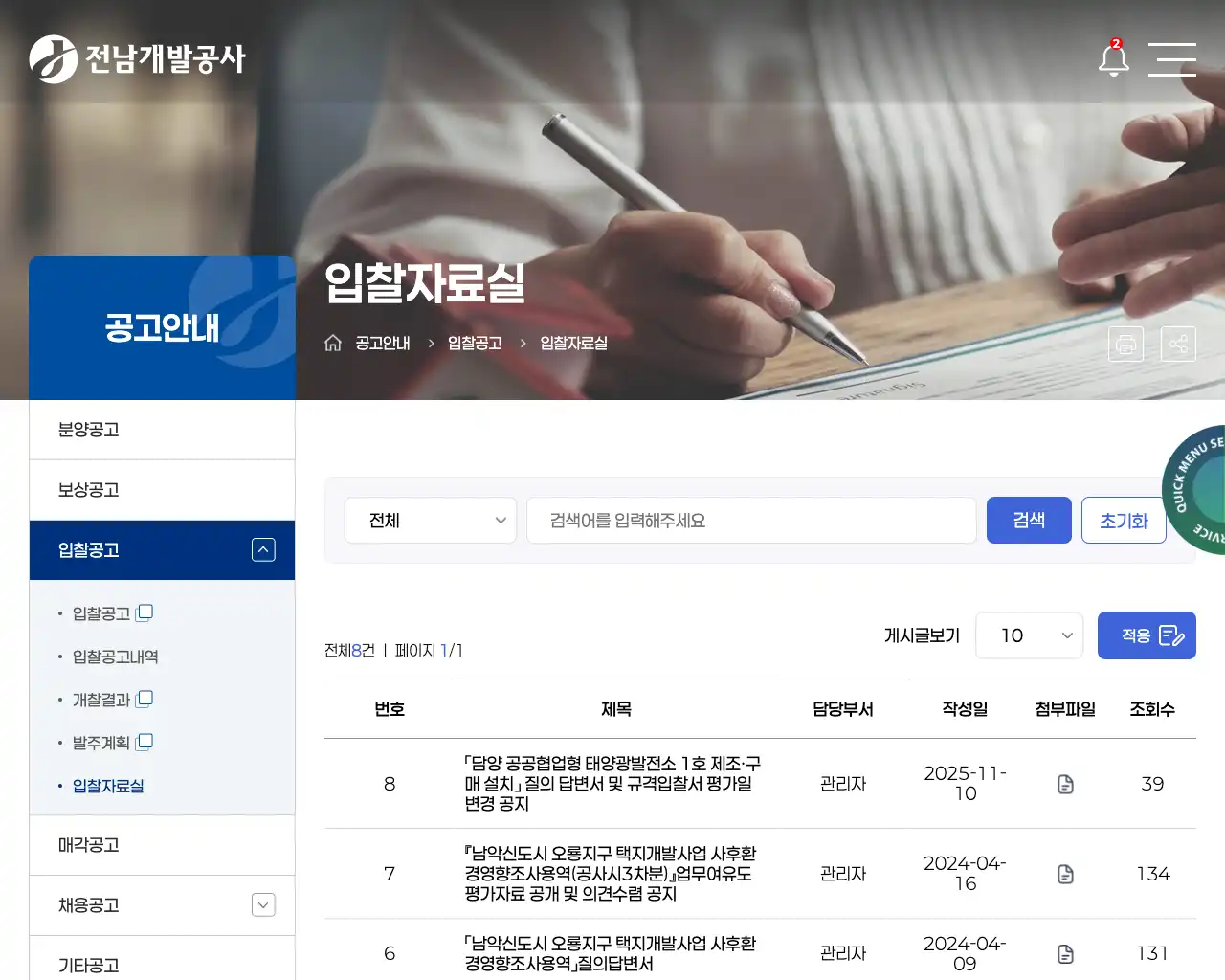Click new-window icon beside 개찰결과
This screenshot has height=980, width=1225.
145,699
